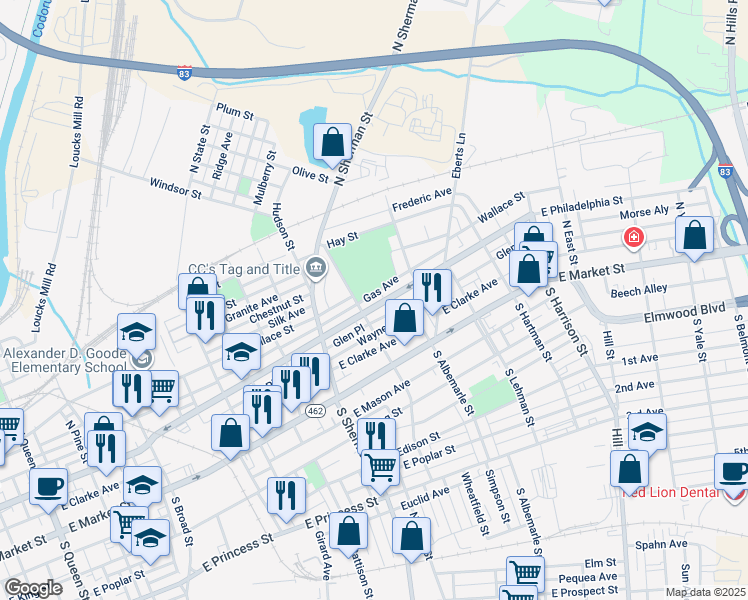Click the Pequea Ave label
The height and width of the screenshot is (600, 748).
[x=588, y=578]
